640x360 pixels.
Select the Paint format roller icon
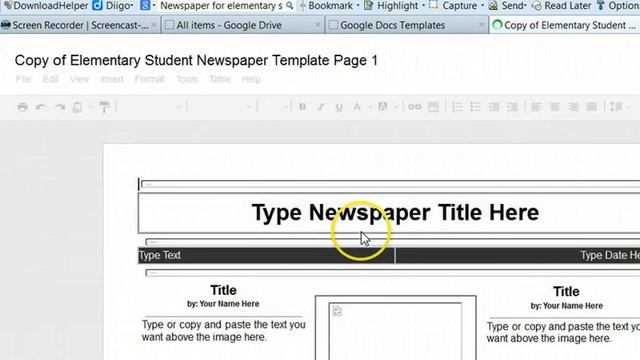(104, 107)
